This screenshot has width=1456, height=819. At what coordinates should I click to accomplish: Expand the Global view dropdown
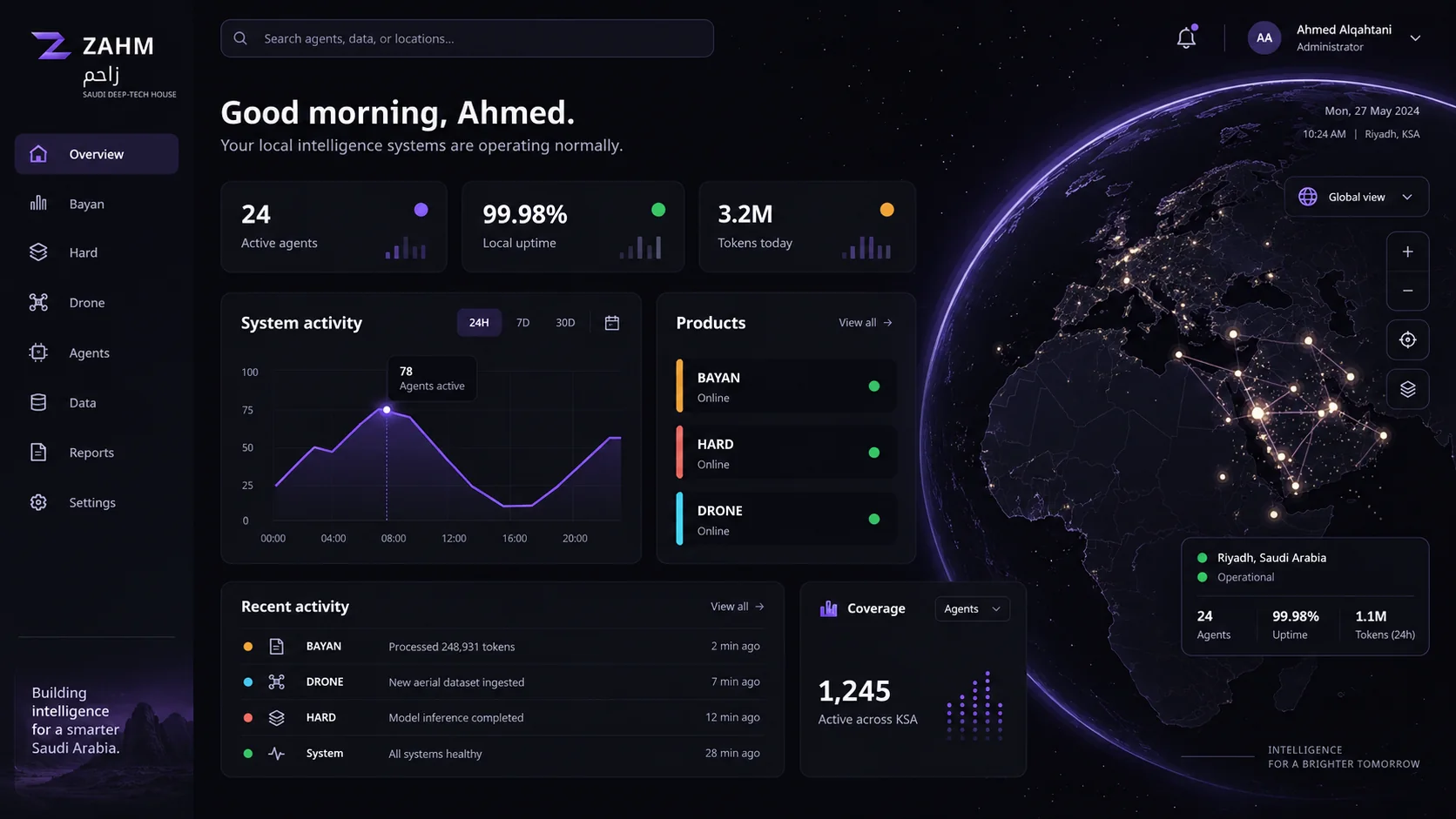1356,197
